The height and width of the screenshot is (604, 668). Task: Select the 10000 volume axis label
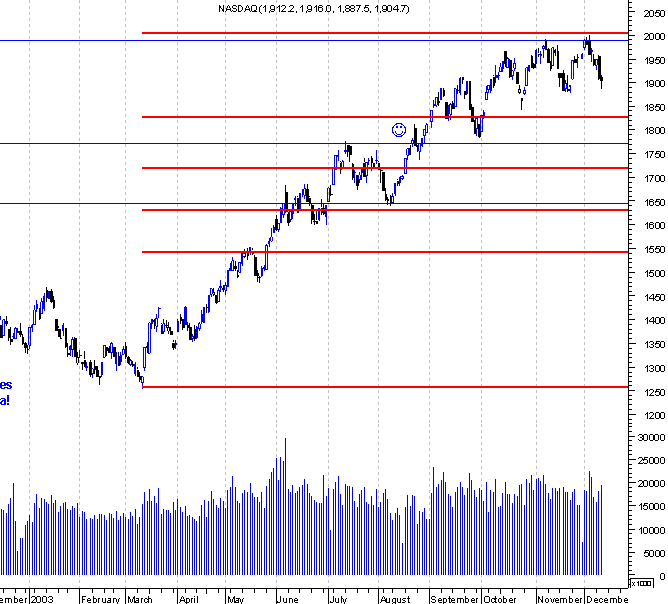[x=652, y=530]
